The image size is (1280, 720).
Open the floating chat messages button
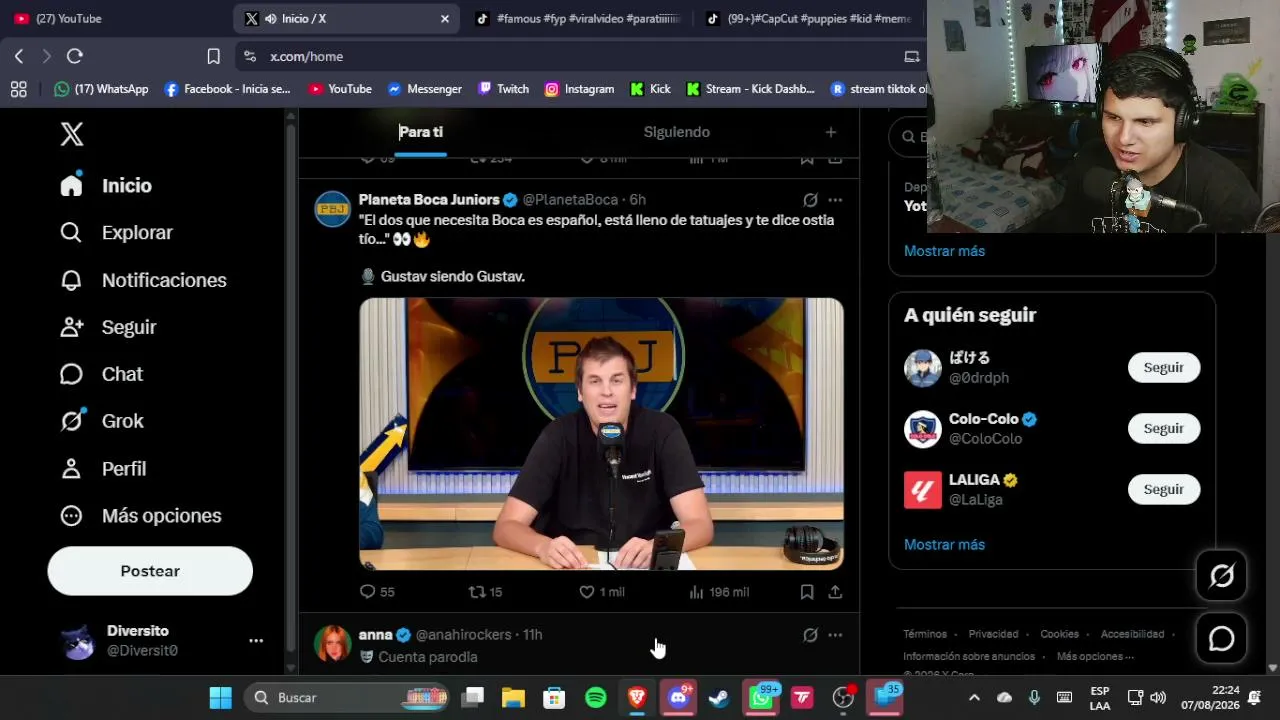pyautogui.click(x=1222, y=639)
